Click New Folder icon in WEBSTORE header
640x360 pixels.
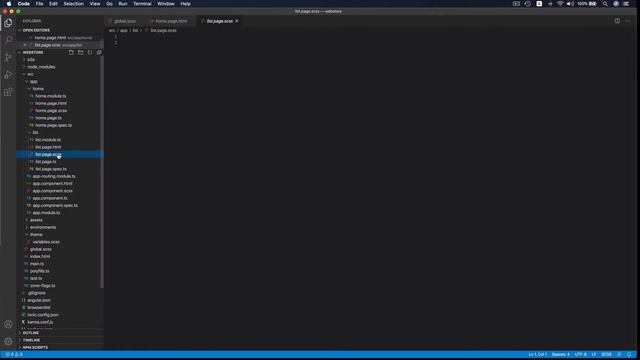pyautogui.click(x=80, y=52)
